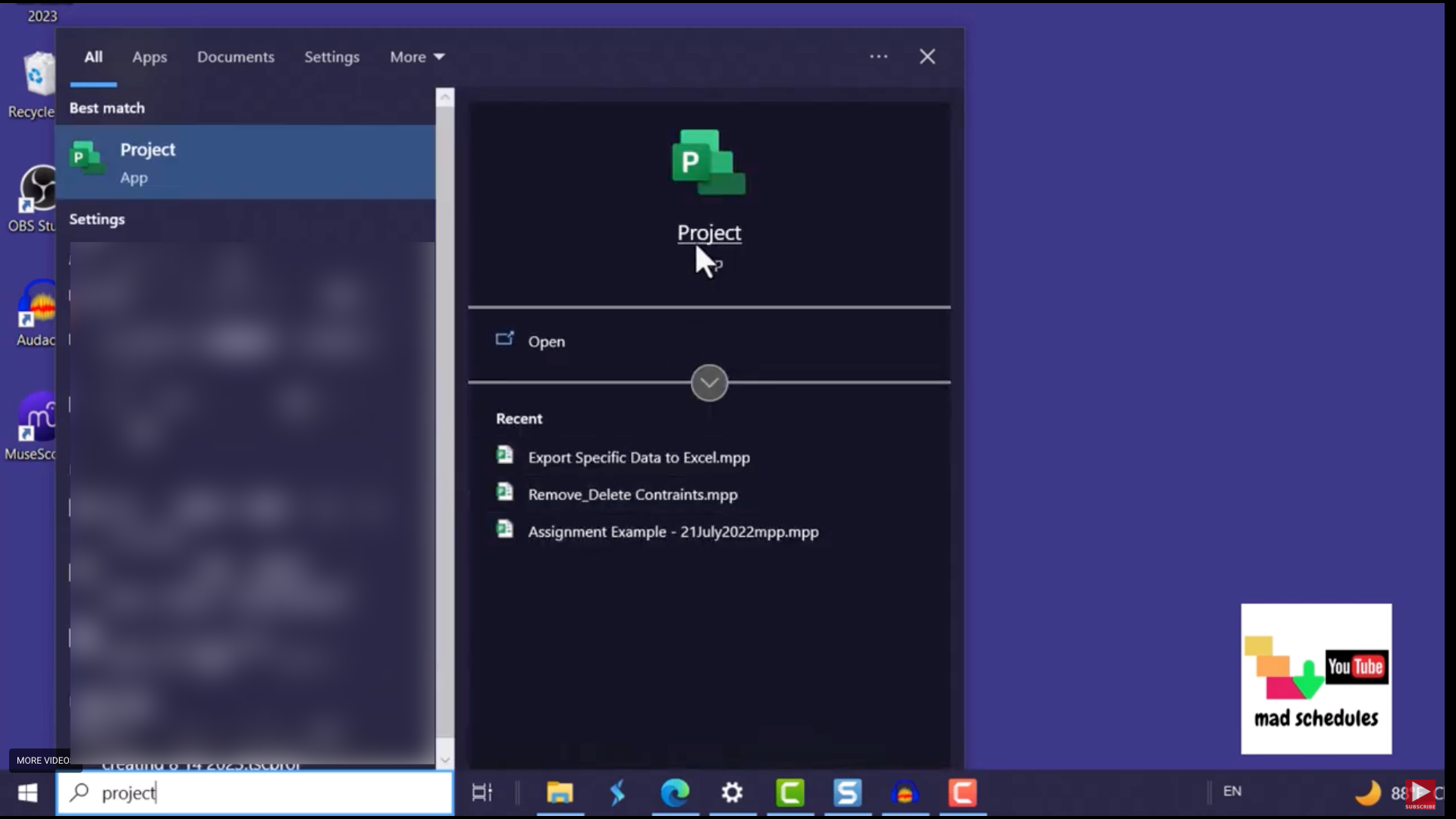Open recent file Export Specific Data to Excel.mpp

[x=639, y=458]
